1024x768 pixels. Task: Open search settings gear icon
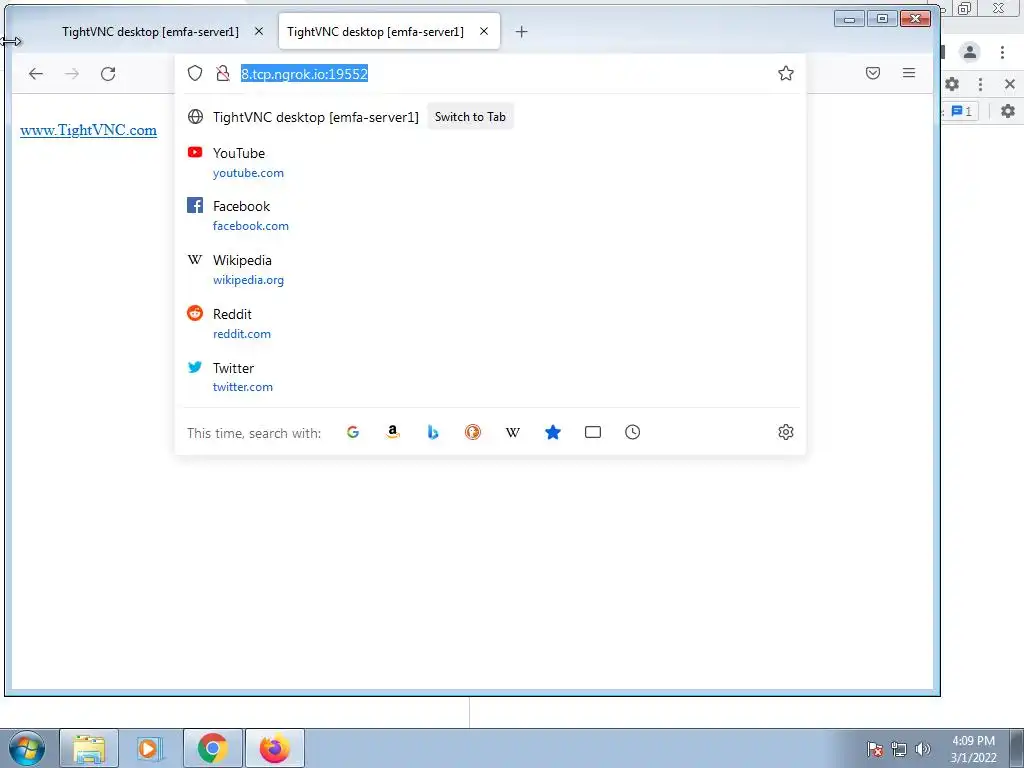click(786, 432)
